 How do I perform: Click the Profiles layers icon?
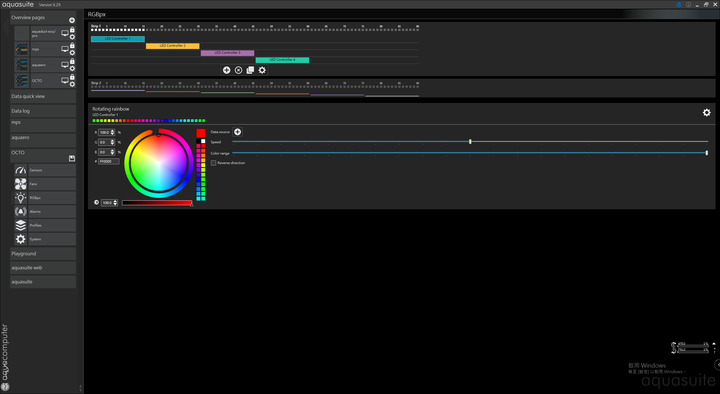click(21, 225)
